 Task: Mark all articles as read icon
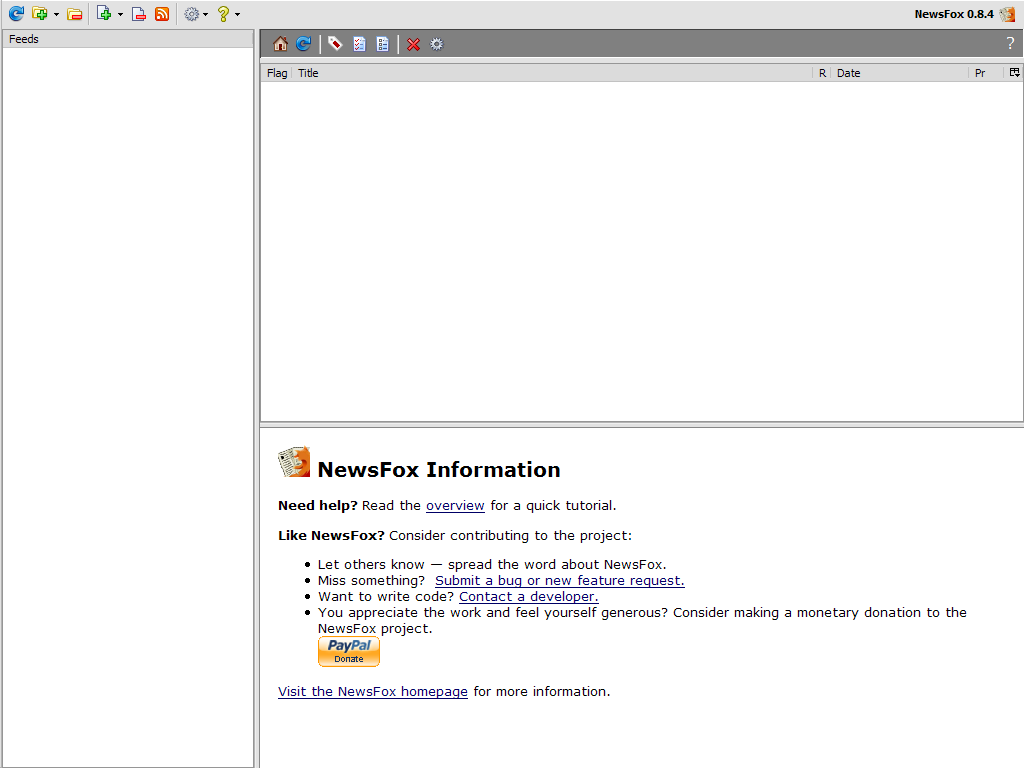pos(359,44)
